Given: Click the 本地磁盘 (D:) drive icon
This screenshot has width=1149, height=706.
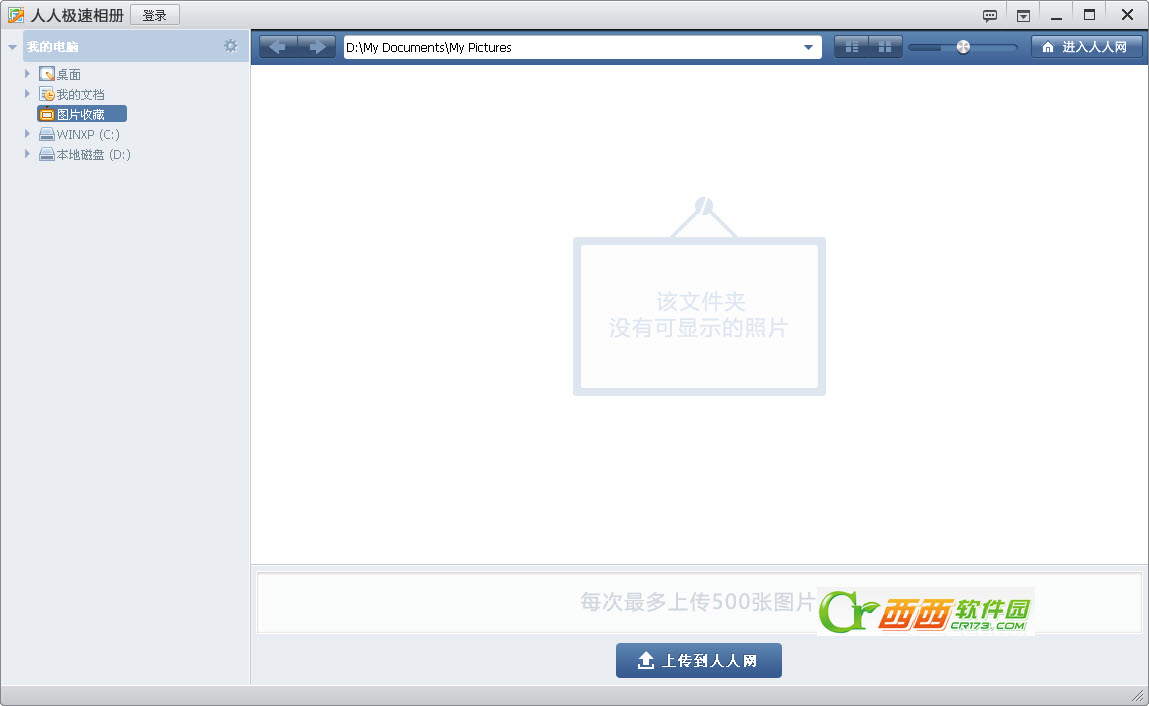Looking at the screenshot, I should tap(47, 154).
